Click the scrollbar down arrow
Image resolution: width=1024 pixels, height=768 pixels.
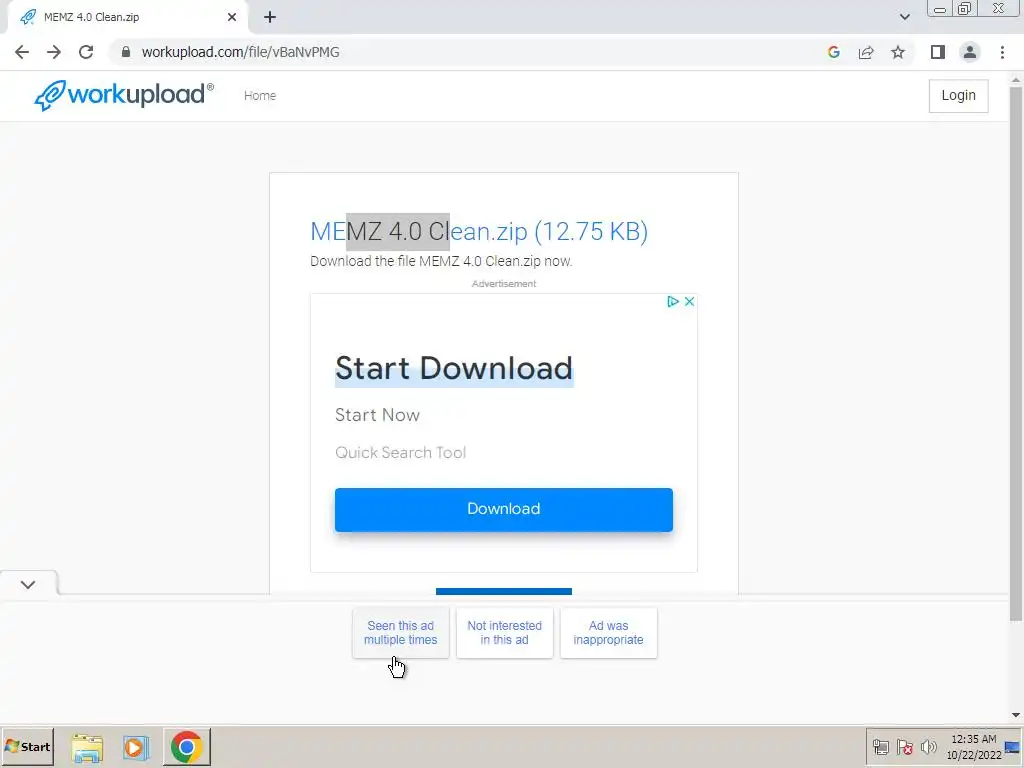tap(1016, 715)
